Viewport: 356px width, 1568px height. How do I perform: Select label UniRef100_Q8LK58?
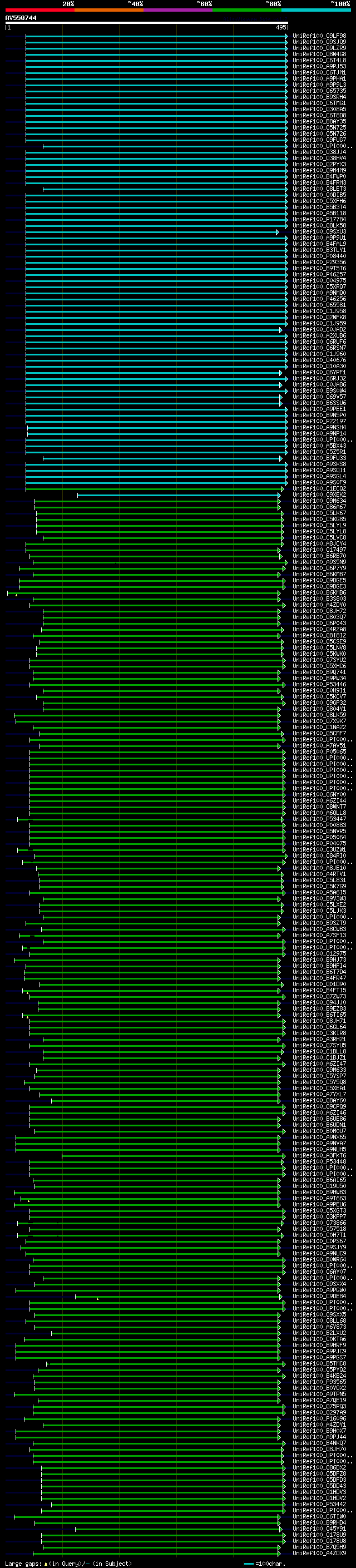tap(319, 225)
